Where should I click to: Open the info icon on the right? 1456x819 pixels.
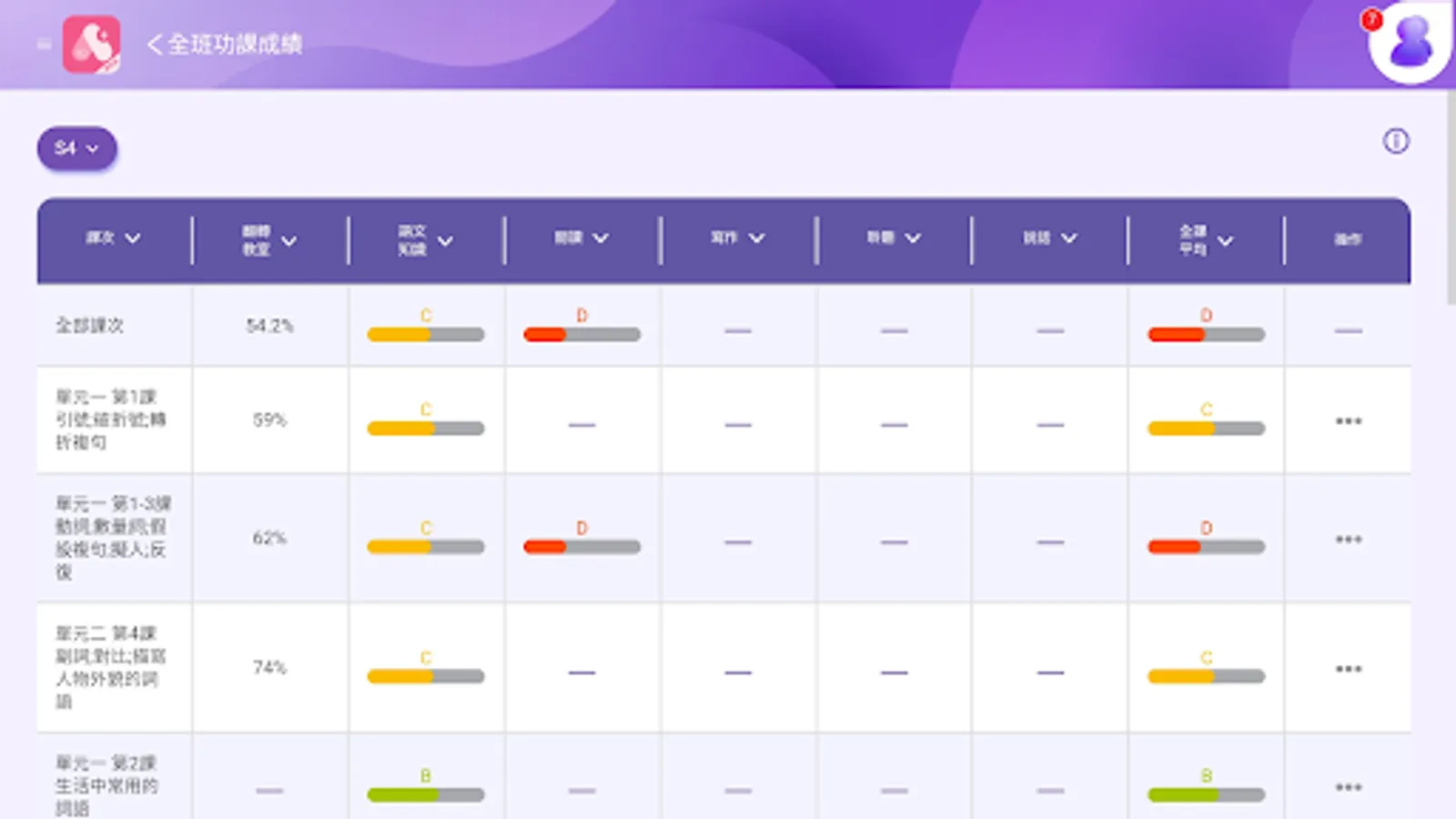click(1393, 142)
